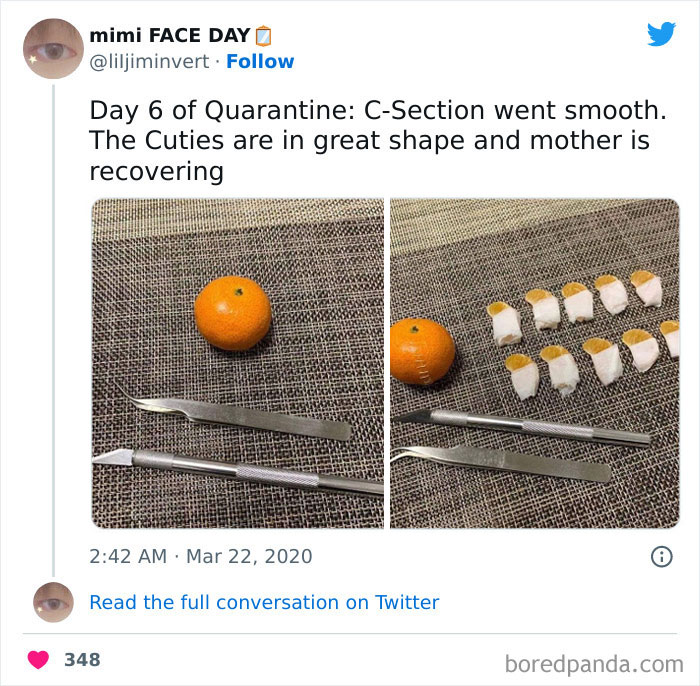
Task: Click the small avatar beside conversation link
Action: [53, 602]
